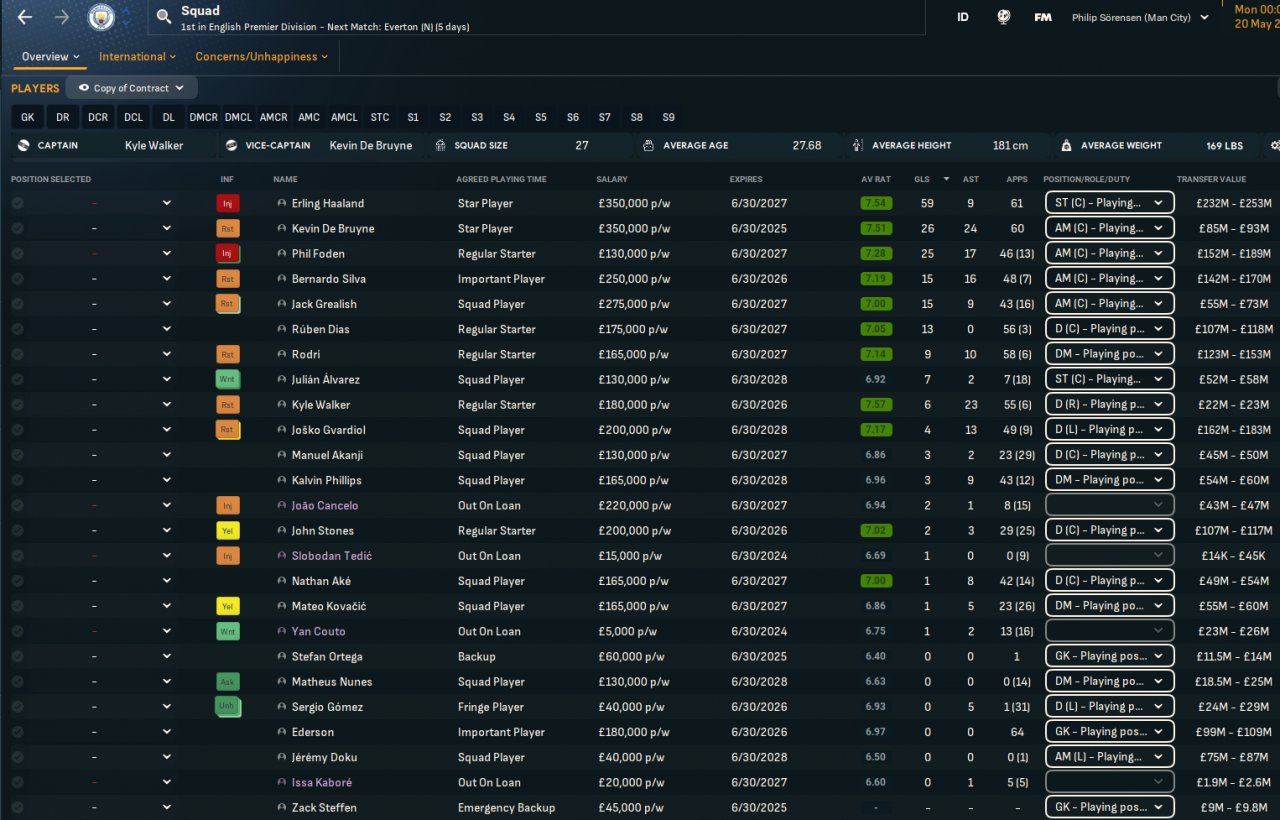
Task: Toggle selection circle for Ederson row
Action: tap(17, 732)
